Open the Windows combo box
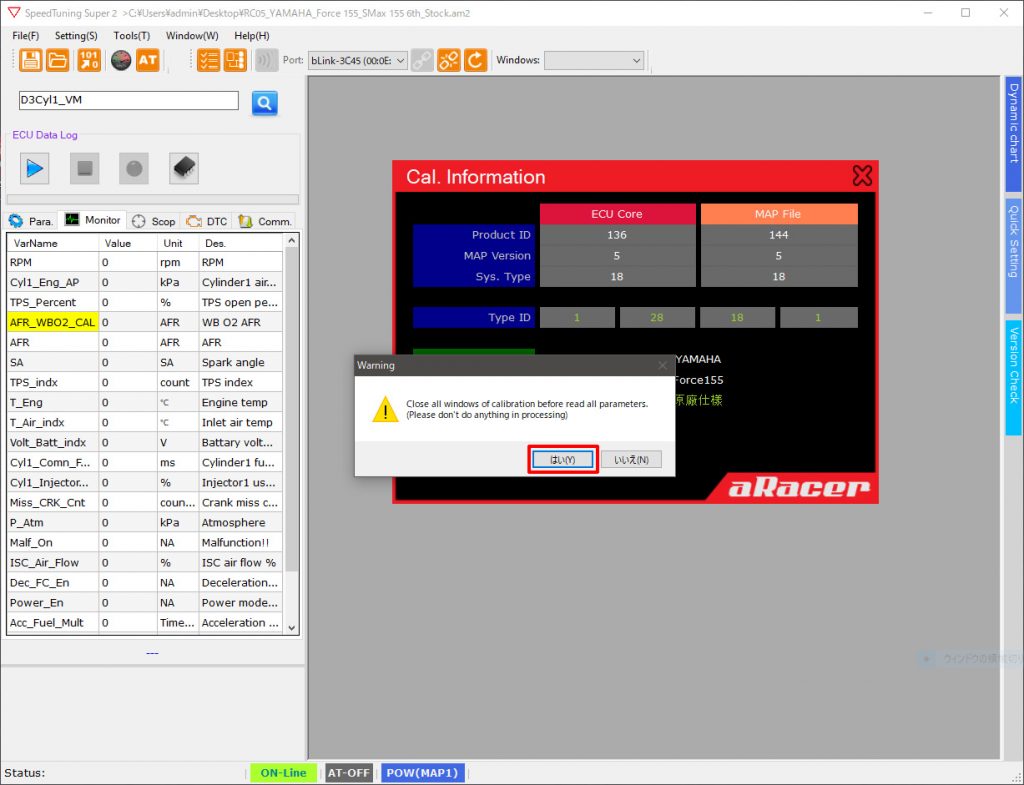The height and width of the screenshot is (785, 1024). tap(594, 61)
